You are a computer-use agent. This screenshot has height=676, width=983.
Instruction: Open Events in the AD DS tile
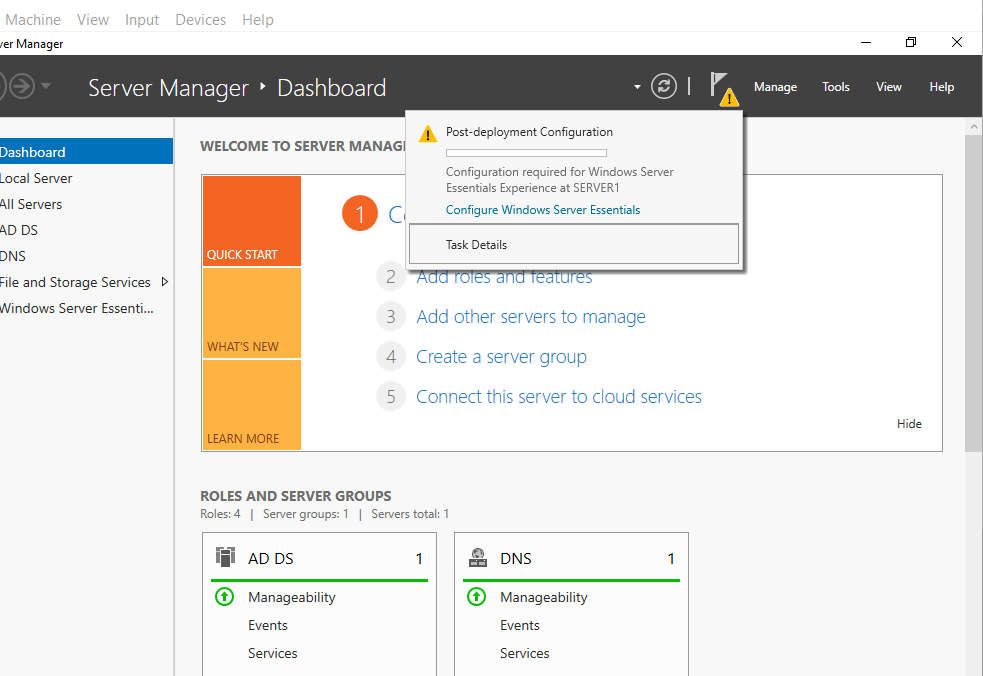(268, 625)
